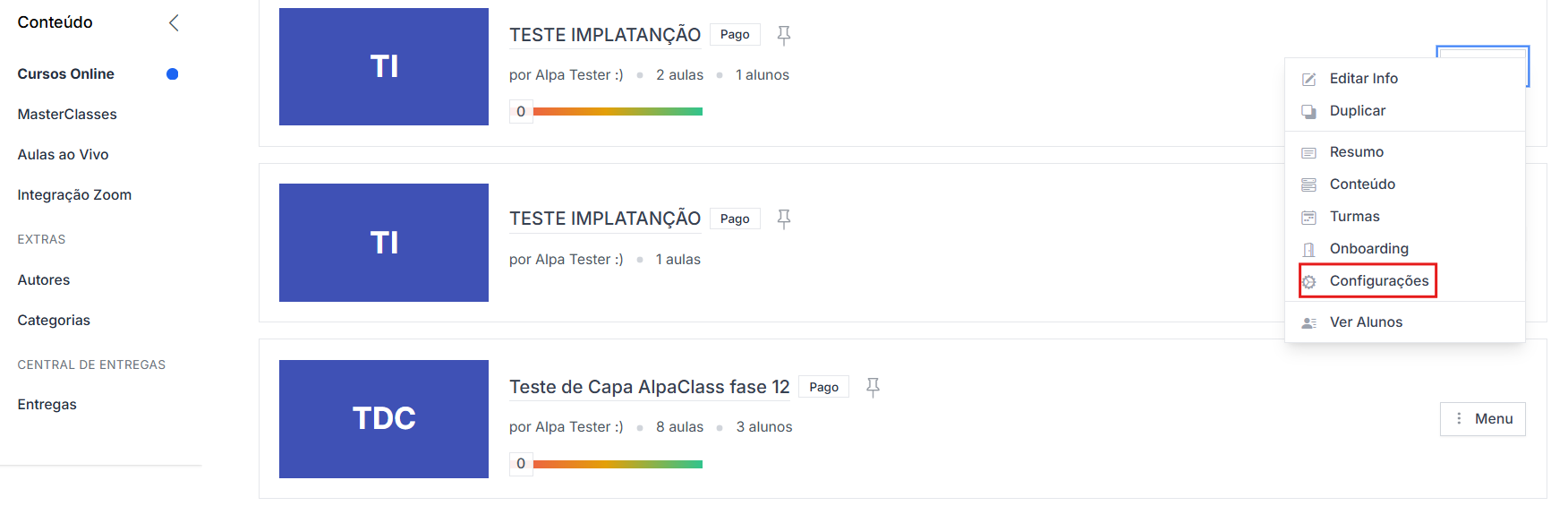Pin the first TESTE IMPLATANÇÃO course
The width and height of the screenshot is (1568, 506).
[783, 35]
